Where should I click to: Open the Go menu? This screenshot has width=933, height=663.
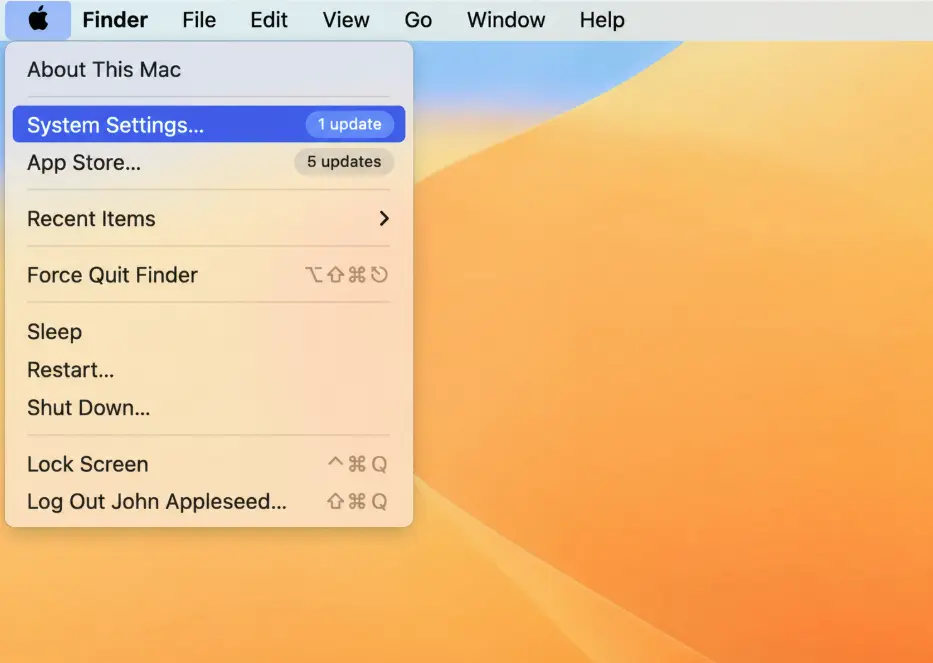418,20
